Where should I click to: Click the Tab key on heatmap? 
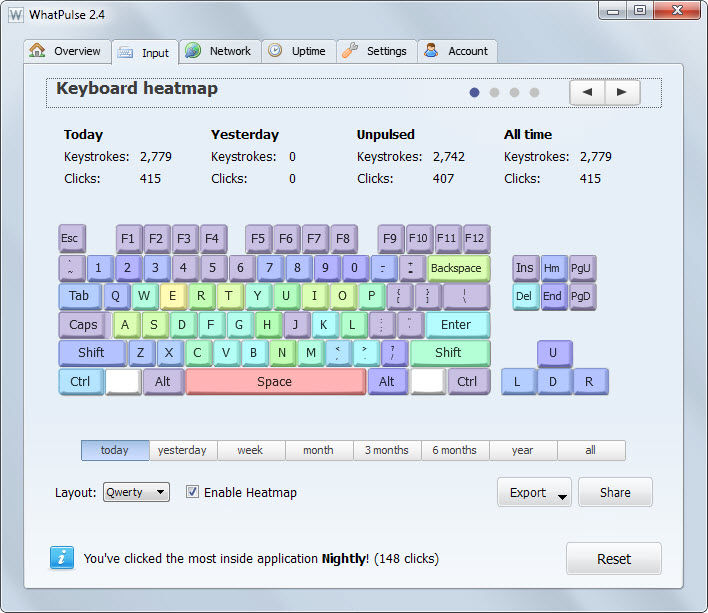[x=80, y=296]
